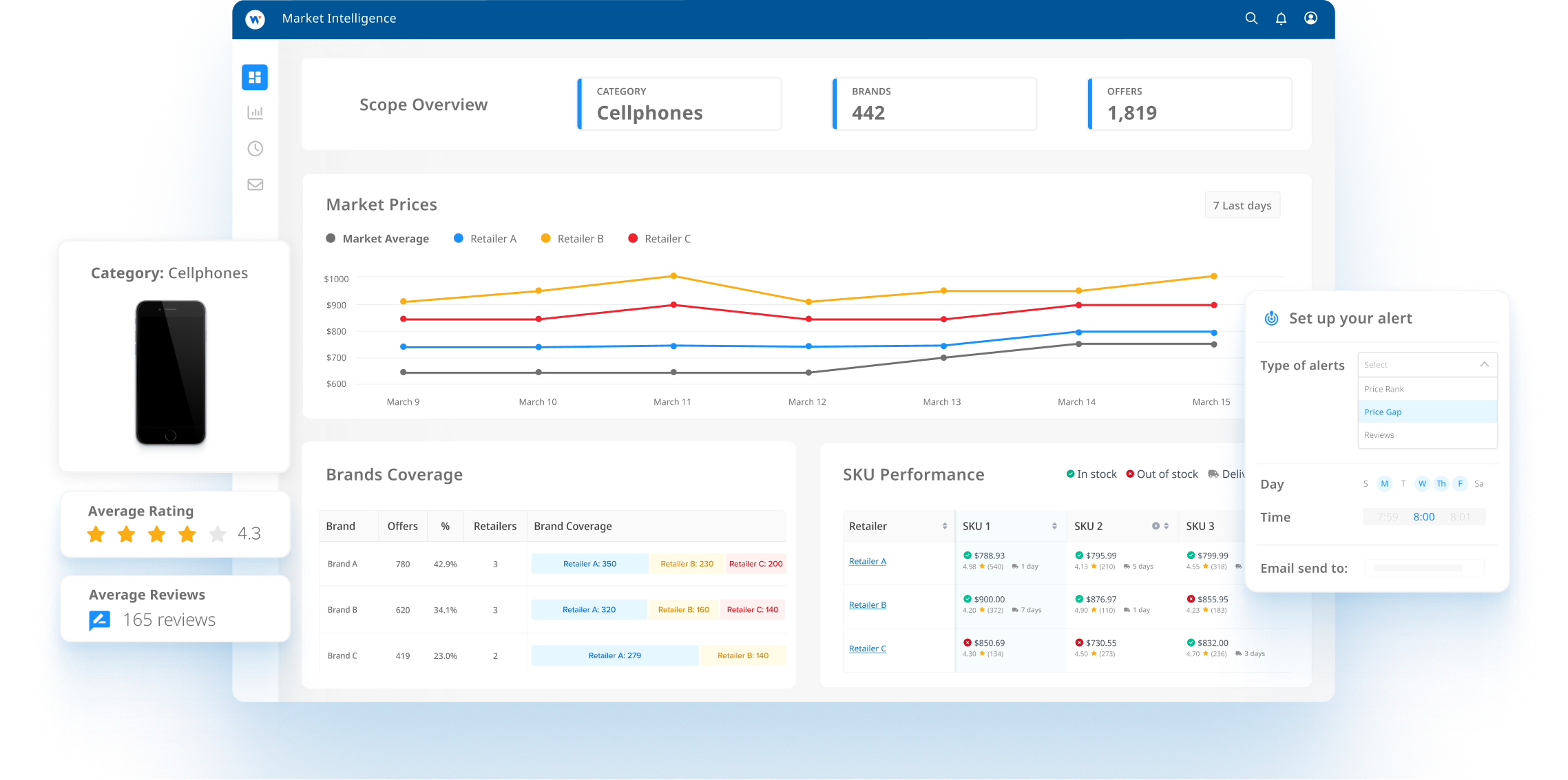Toggle Tuesday (T) in Day selector
The width and height of the screenshot is (1568, 780).
point(1403,484)
